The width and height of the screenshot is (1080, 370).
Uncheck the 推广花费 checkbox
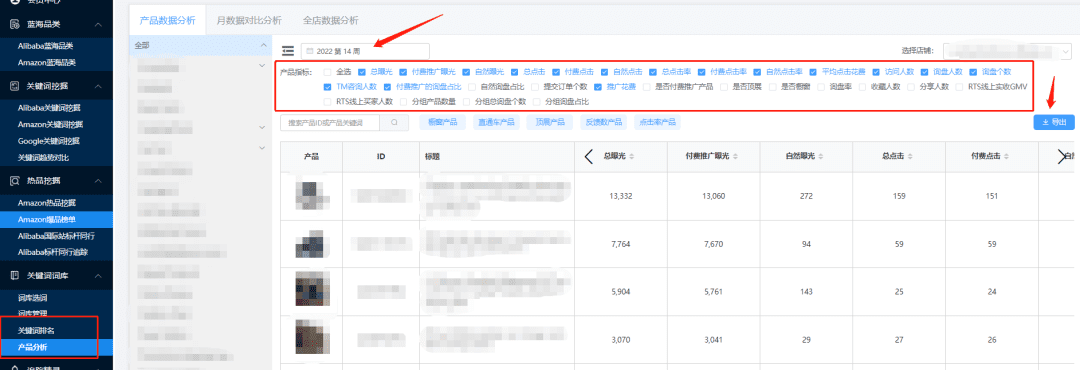(597, 87)
